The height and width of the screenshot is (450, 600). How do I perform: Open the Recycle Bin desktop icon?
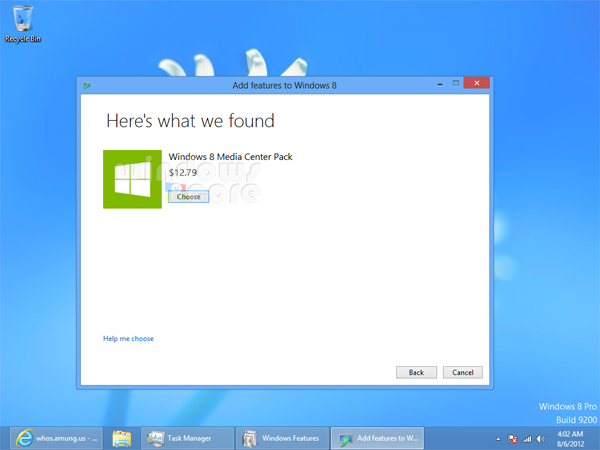pyautogui.click(x=23, y=24)
